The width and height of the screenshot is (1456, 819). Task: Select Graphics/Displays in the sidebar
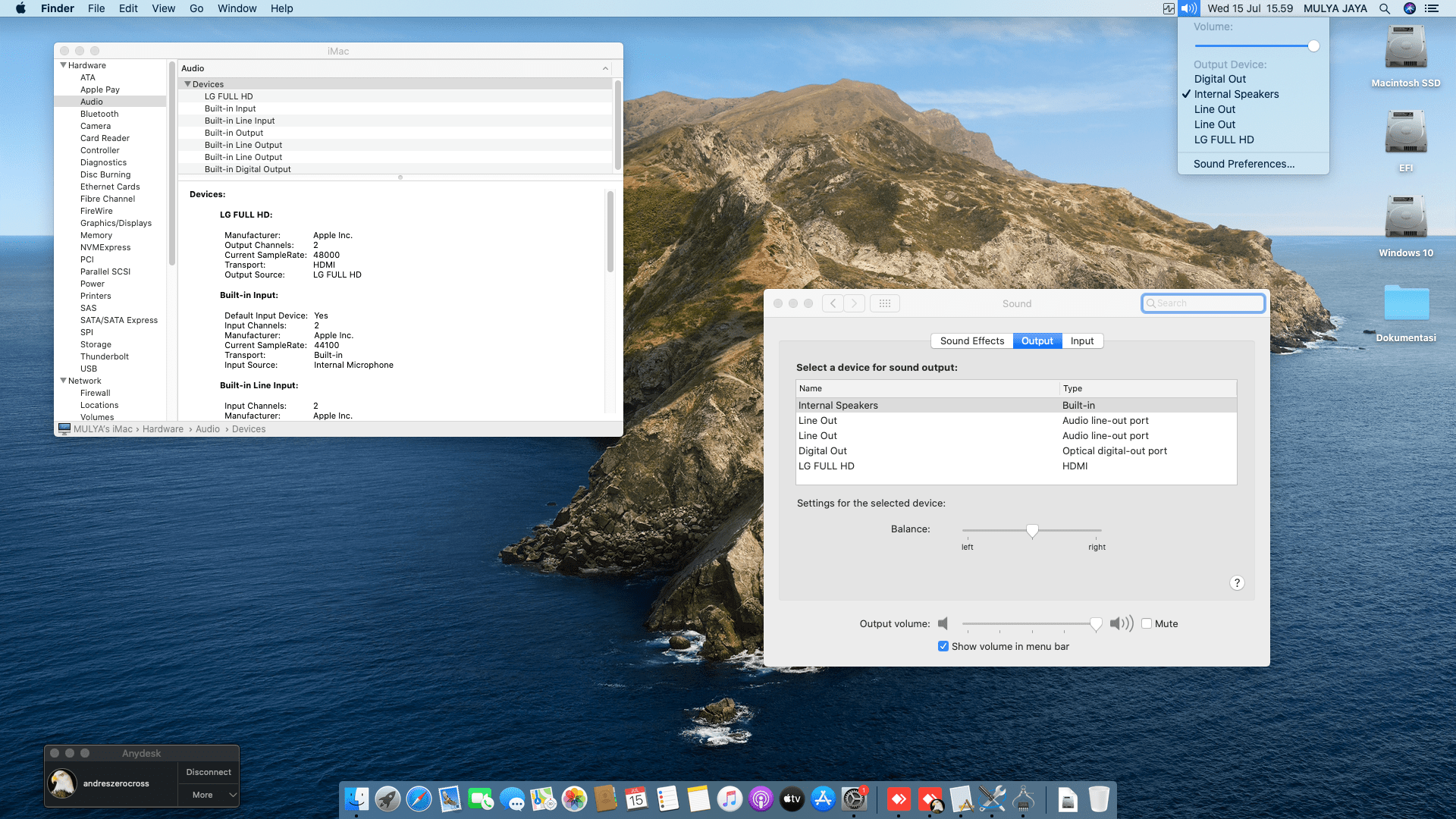(x=116, y=223)
